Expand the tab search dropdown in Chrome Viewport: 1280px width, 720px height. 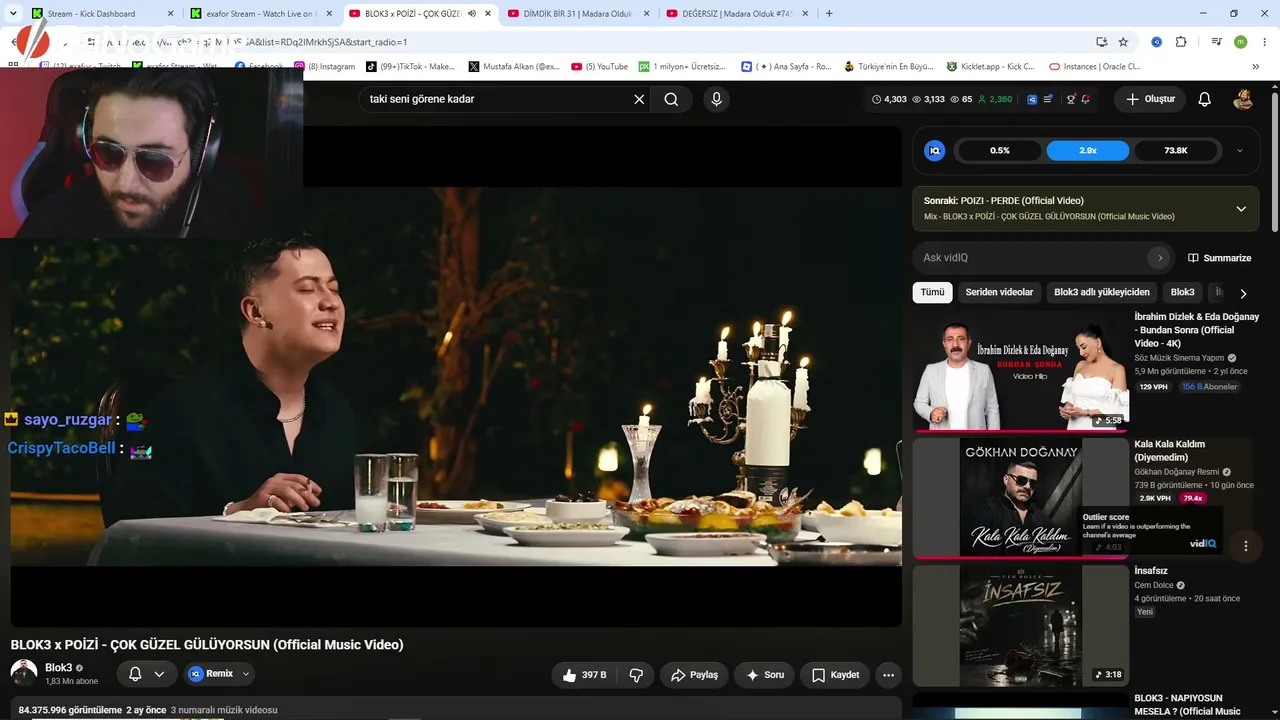click(15, 13)
